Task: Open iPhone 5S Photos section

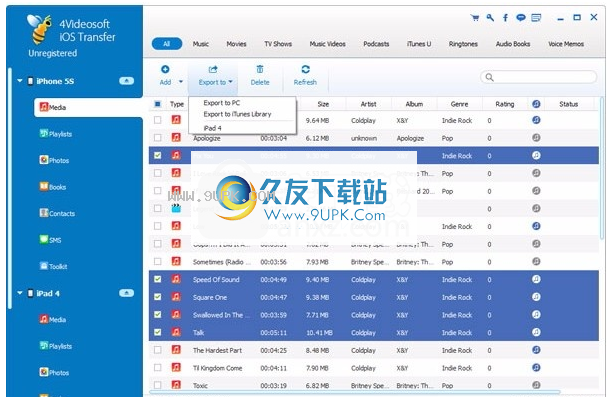Action: click(x=54, y=160)
